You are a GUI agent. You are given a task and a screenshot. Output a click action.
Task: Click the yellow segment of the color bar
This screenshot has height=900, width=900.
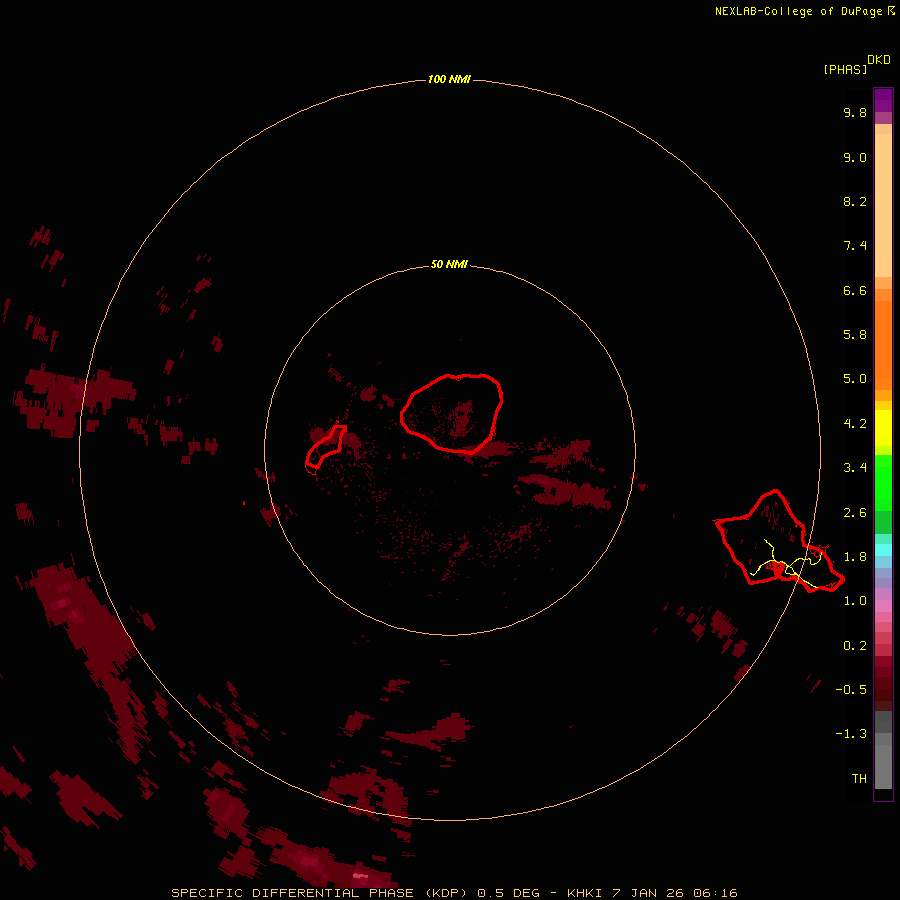click(x=883, y=428)
